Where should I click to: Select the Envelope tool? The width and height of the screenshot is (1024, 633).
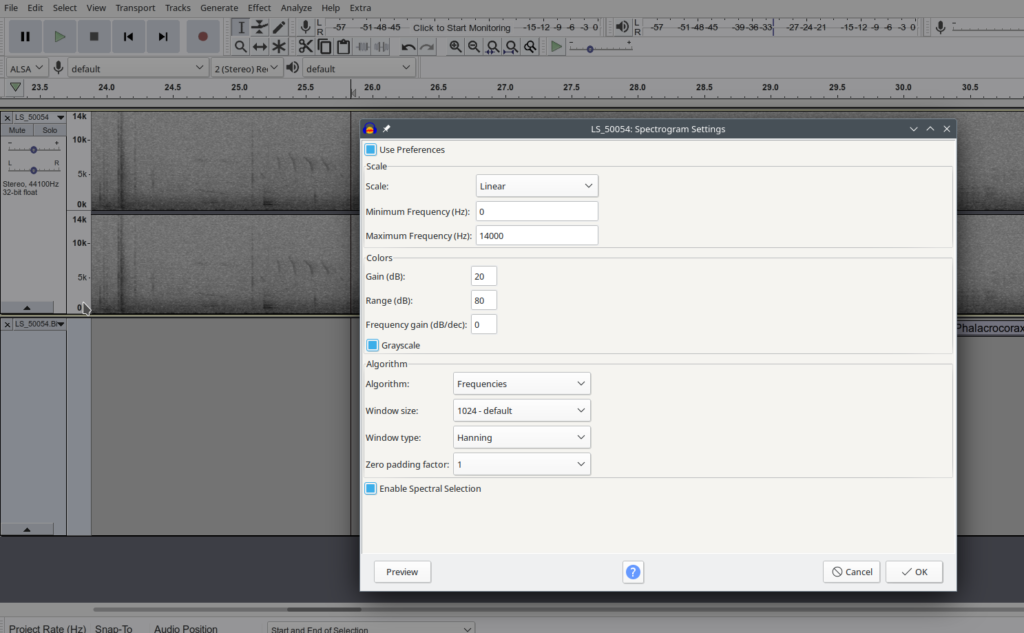coord(260,27)
